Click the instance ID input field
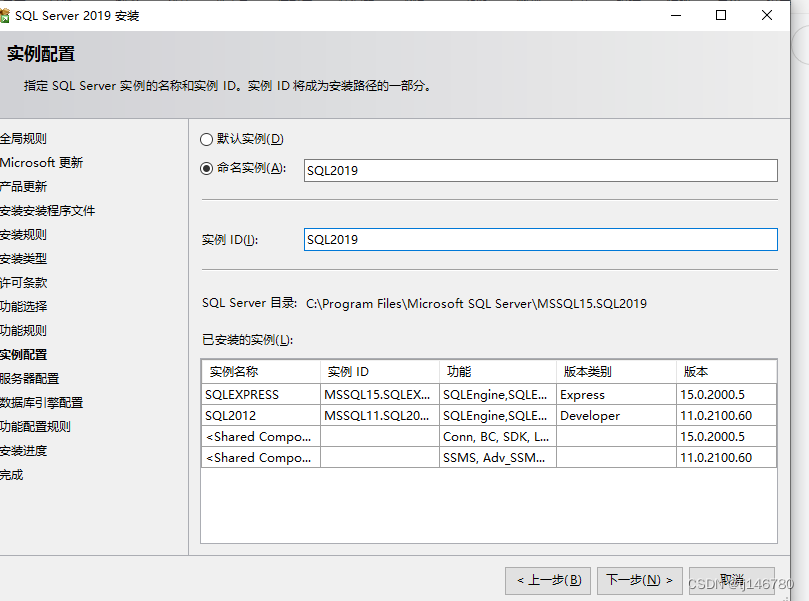 pyautogui.click(x=540, y=239)
